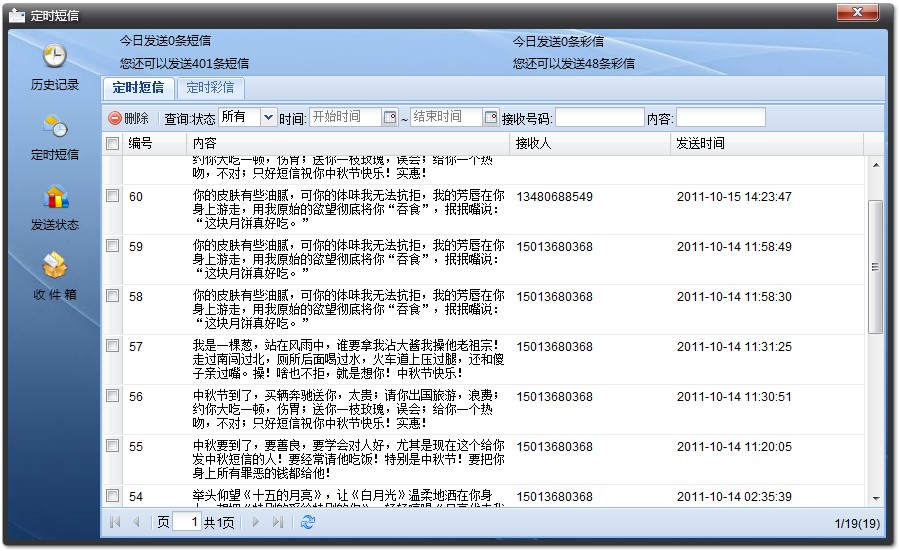Click the scrollbar down arrow
The height and width of the screenshot is (551, 899).
point(875,498)
